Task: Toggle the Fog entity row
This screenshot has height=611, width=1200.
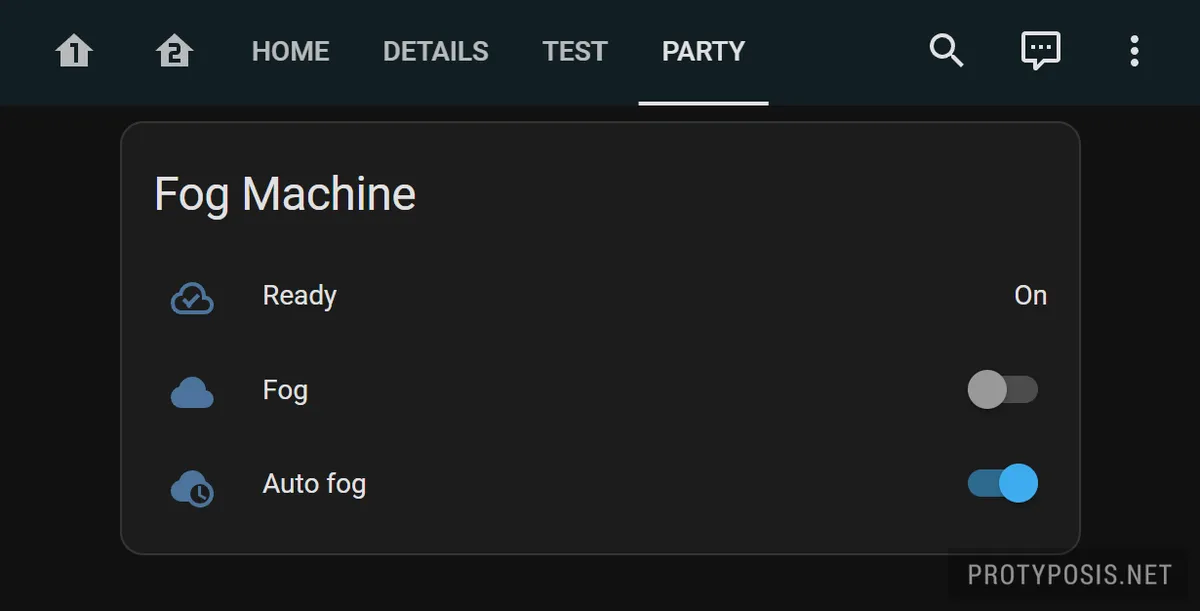Action: coord(1003,390)
